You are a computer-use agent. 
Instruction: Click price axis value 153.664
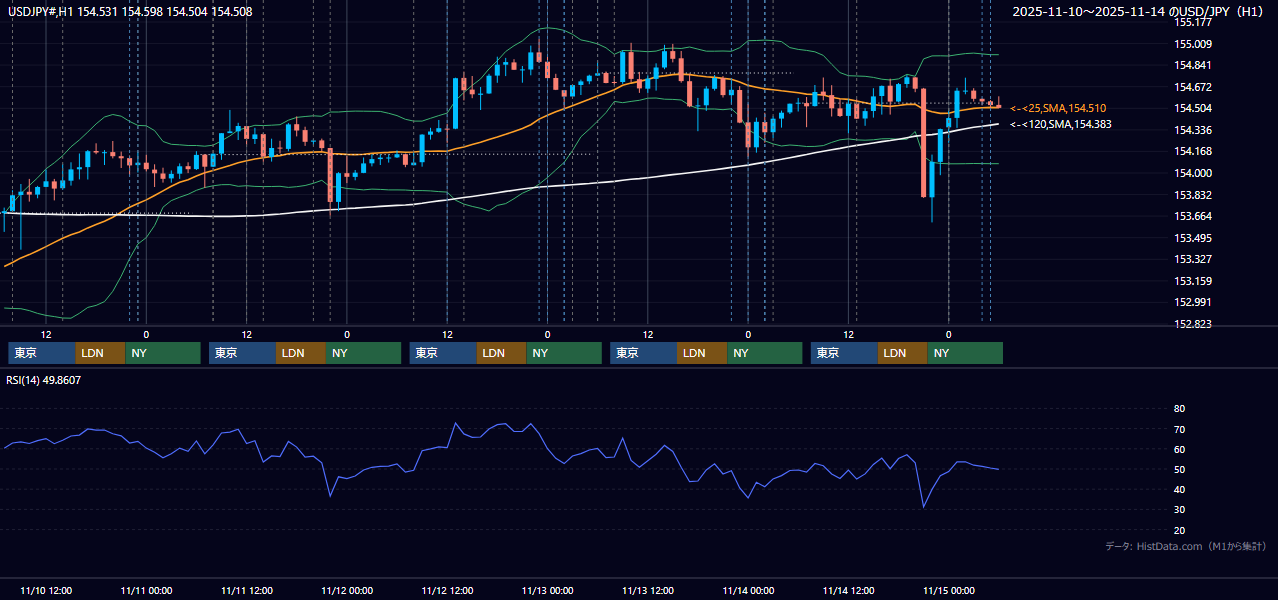1192,216
